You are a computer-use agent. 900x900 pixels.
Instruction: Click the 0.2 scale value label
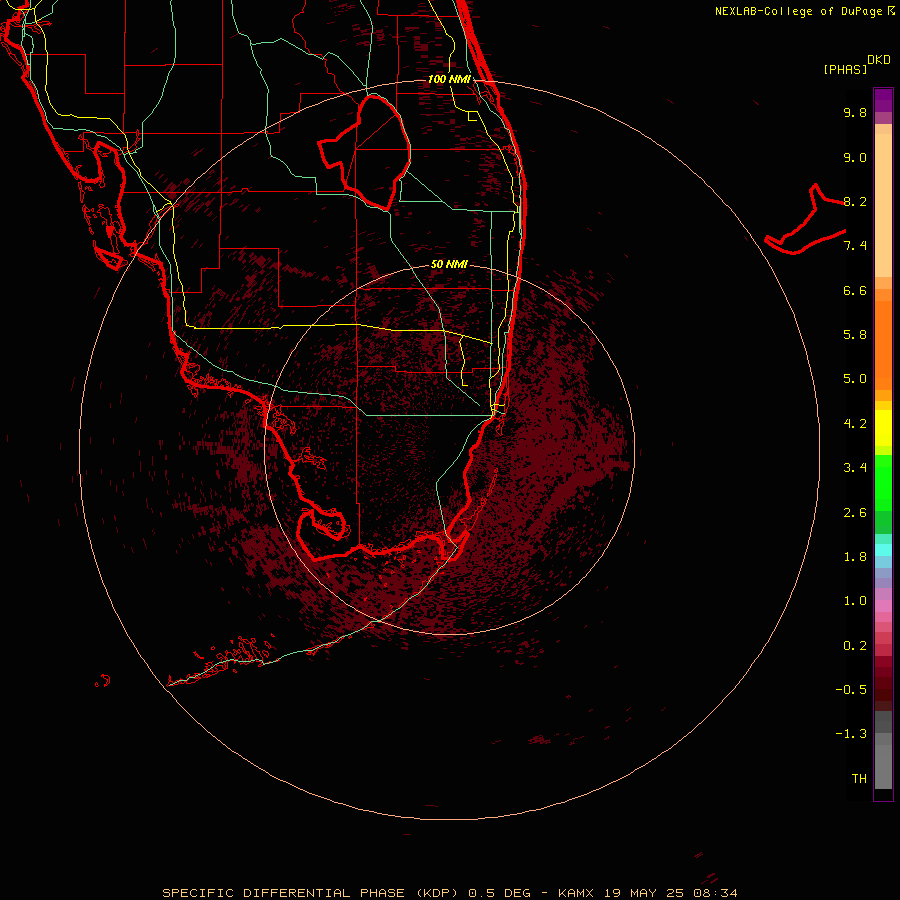tap(855, 646)
